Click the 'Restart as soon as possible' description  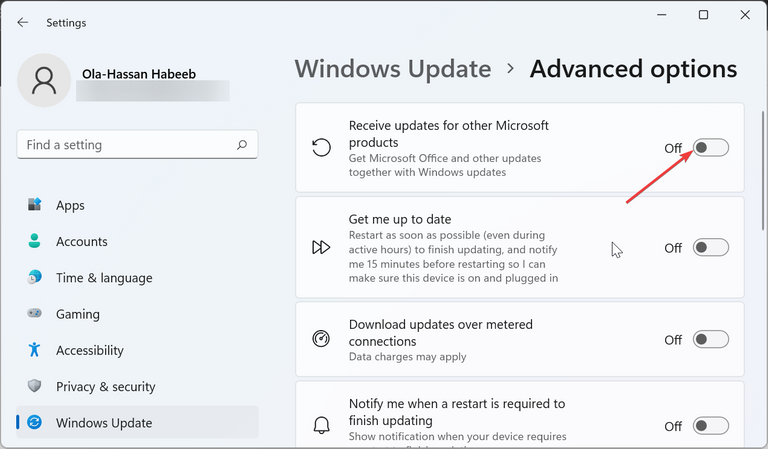(454, 257)
